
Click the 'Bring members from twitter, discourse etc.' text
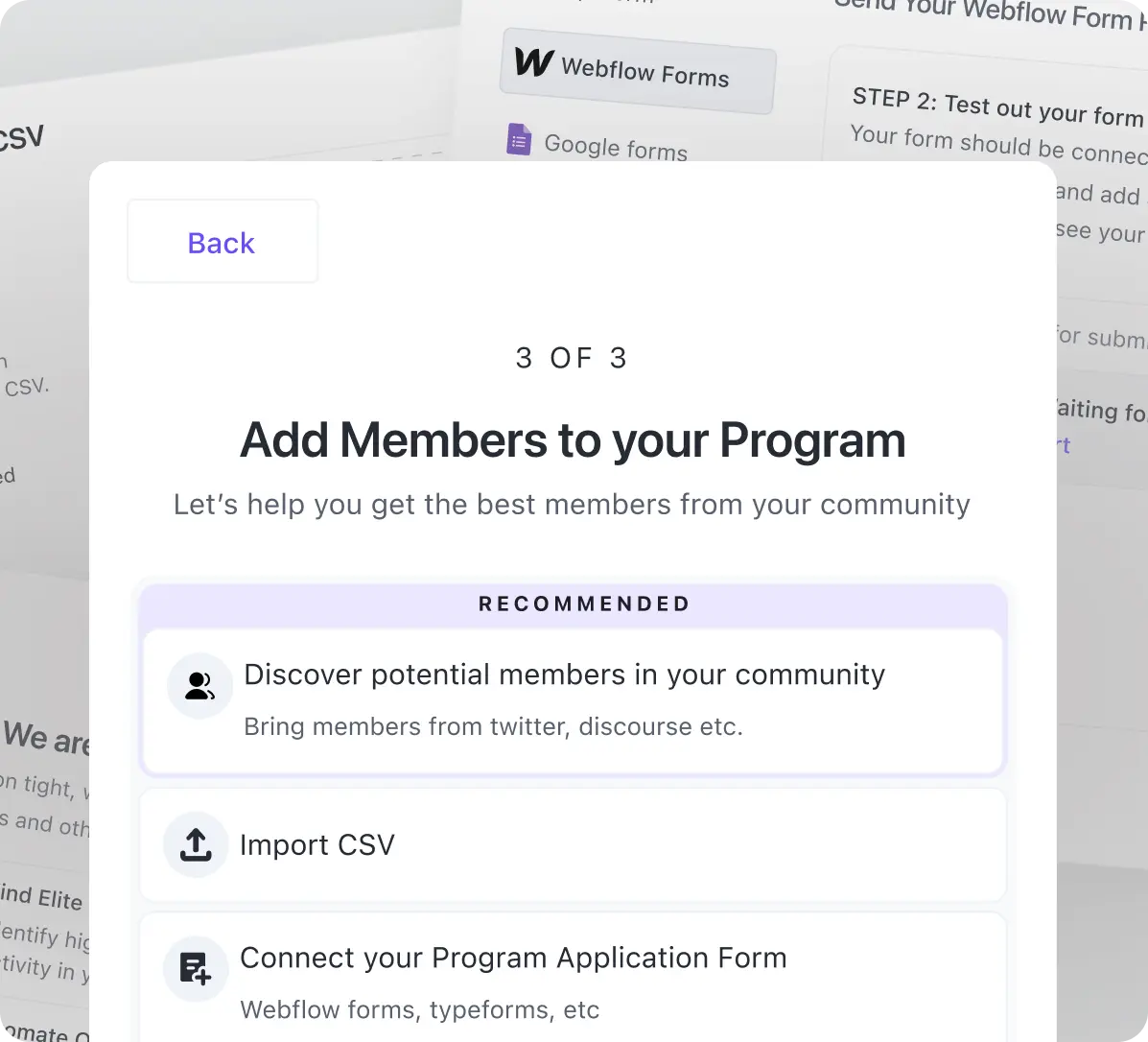494,726
